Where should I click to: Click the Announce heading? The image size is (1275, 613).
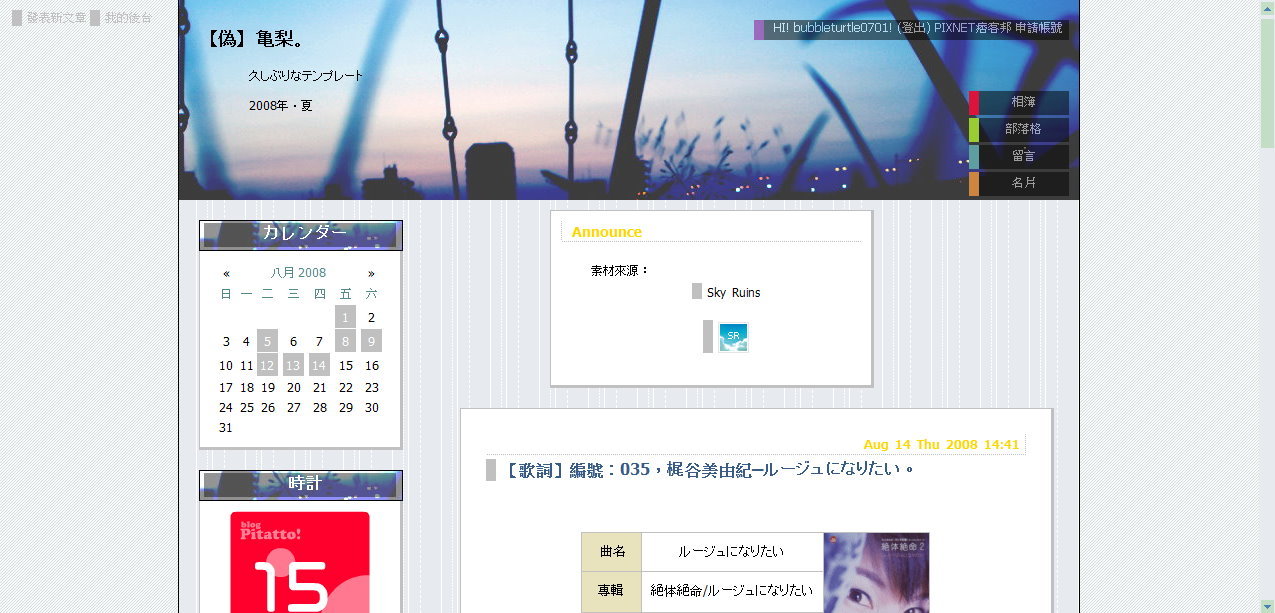[x=606, y=232]
